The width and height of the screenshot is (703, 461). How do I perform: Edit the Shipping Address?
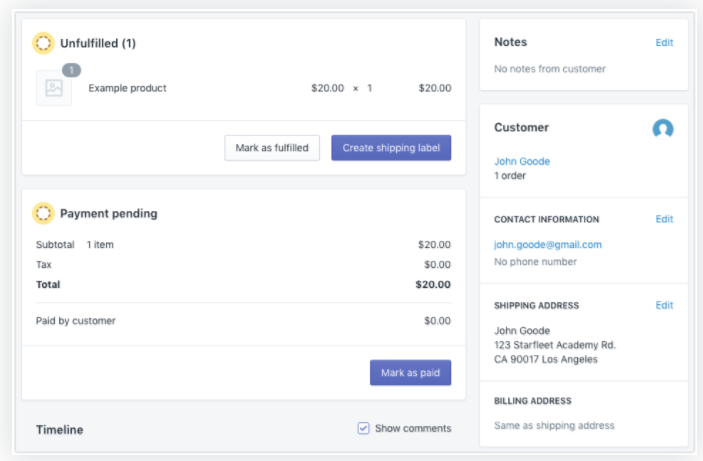click(664, 305)
